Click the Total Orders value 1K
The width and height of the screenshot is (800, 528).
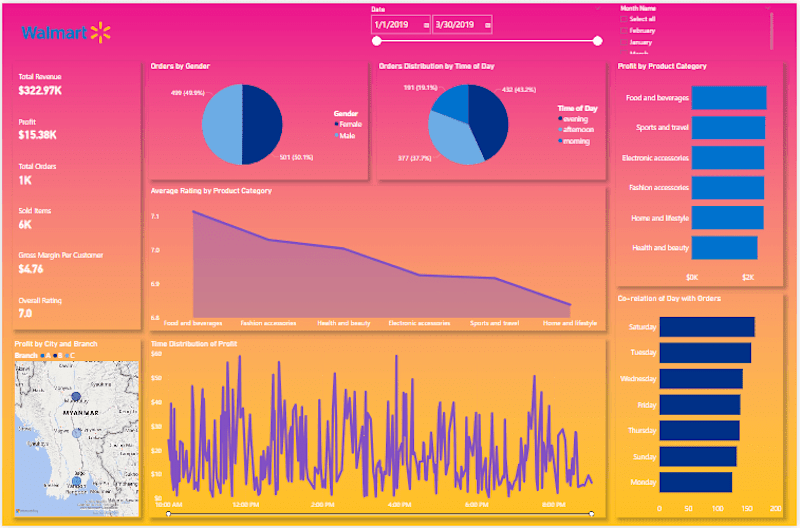(x=25, y=180)
